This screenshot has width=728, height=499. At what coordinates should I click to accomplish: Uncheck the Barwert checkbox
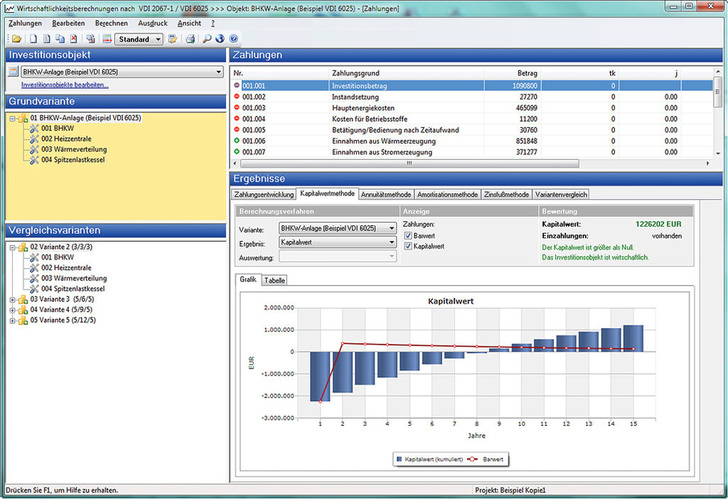(x=408, y=235)
